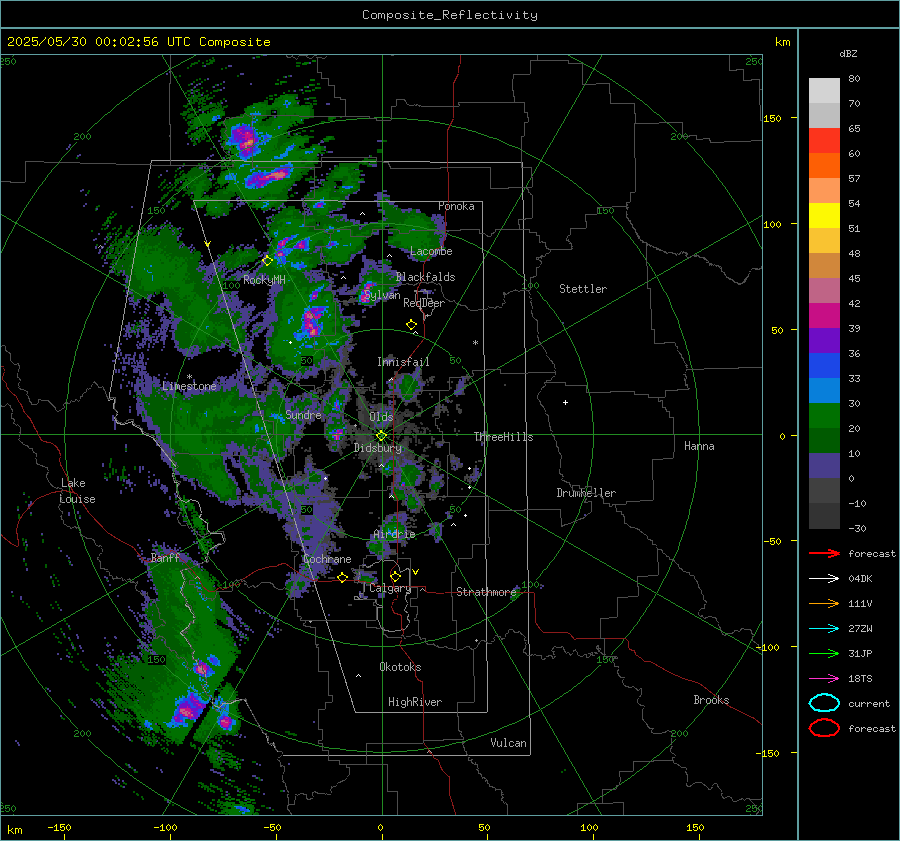Click the Stettler label
This screenshot has width=900, height=841.
[x=583, y=289]
